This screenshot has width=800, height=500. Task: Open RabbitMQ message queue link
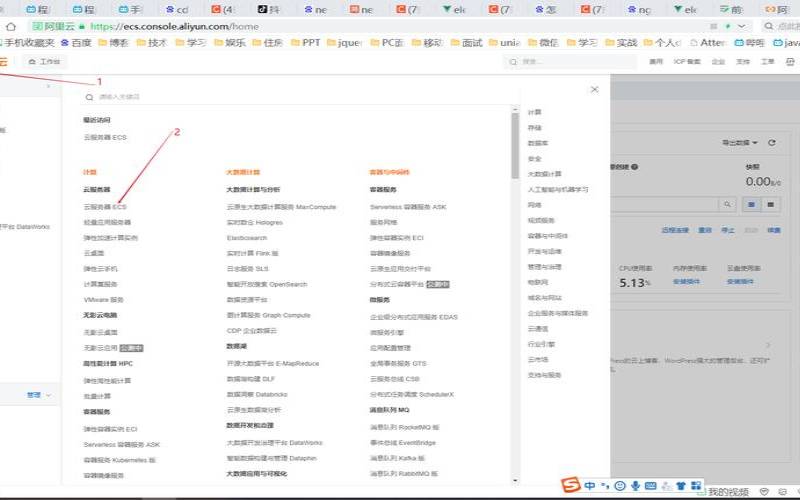pyautogui.click(x=404, y=473)
